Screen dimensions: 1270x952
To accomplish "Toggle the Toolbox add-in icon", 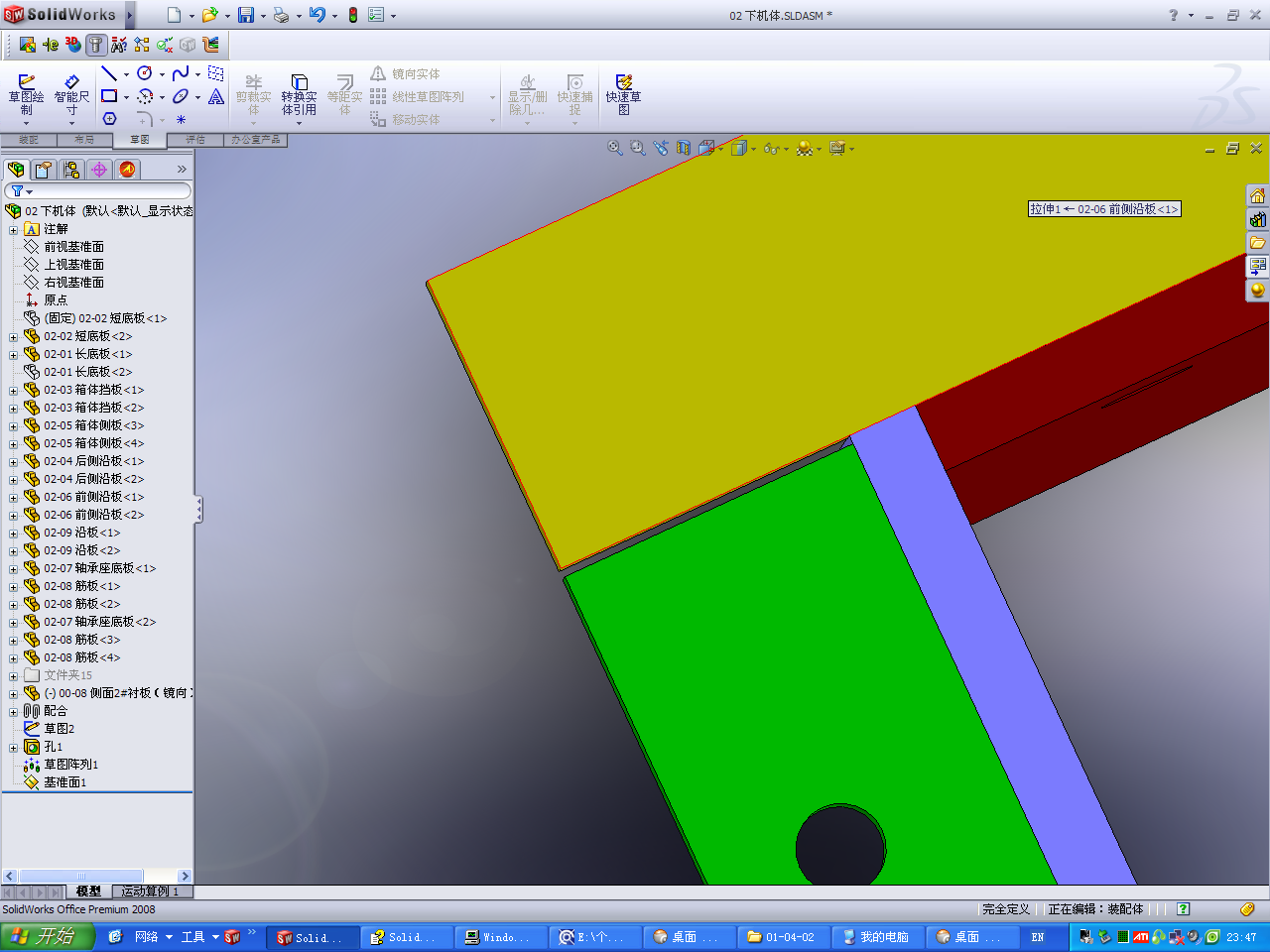I will (x=95, y=45).
